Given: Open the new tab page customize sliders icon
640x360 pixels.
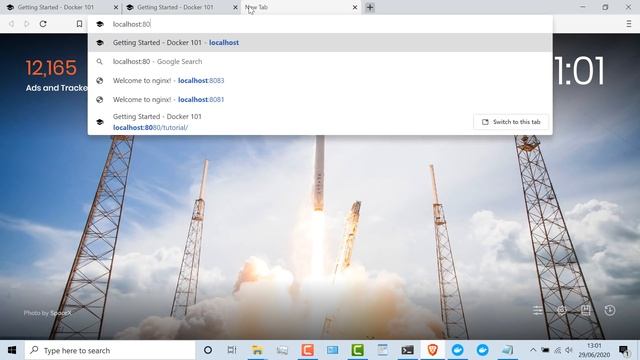Looking at the screenshot, I should pyautogui.click(x=538, y=311).
